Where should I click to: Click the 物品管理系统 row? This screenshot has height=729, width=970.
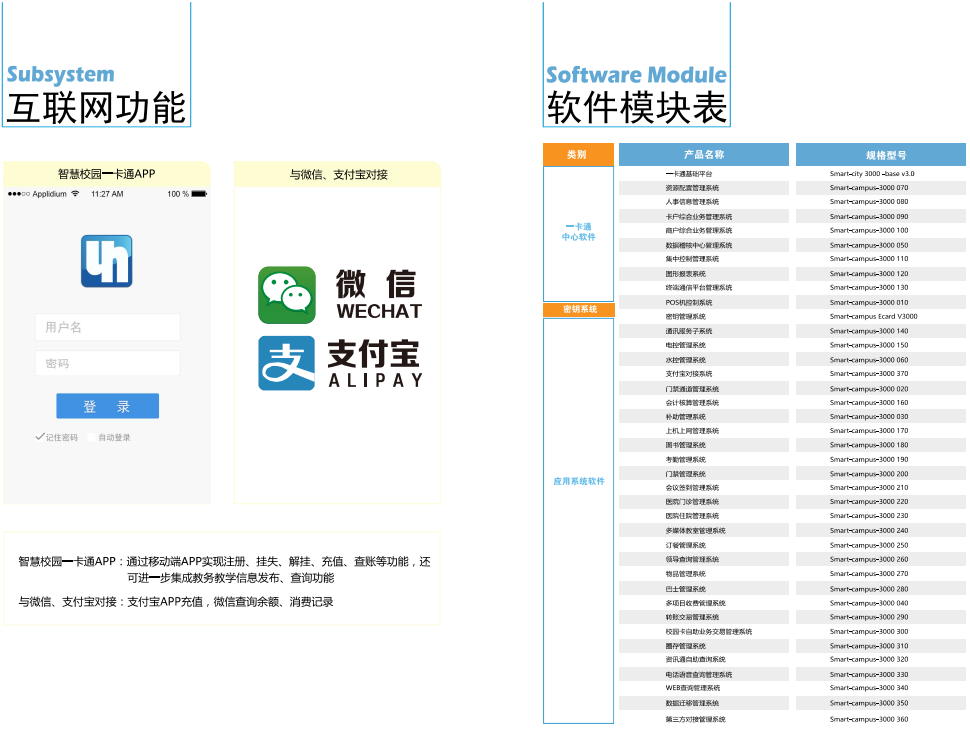click(704, 574)
